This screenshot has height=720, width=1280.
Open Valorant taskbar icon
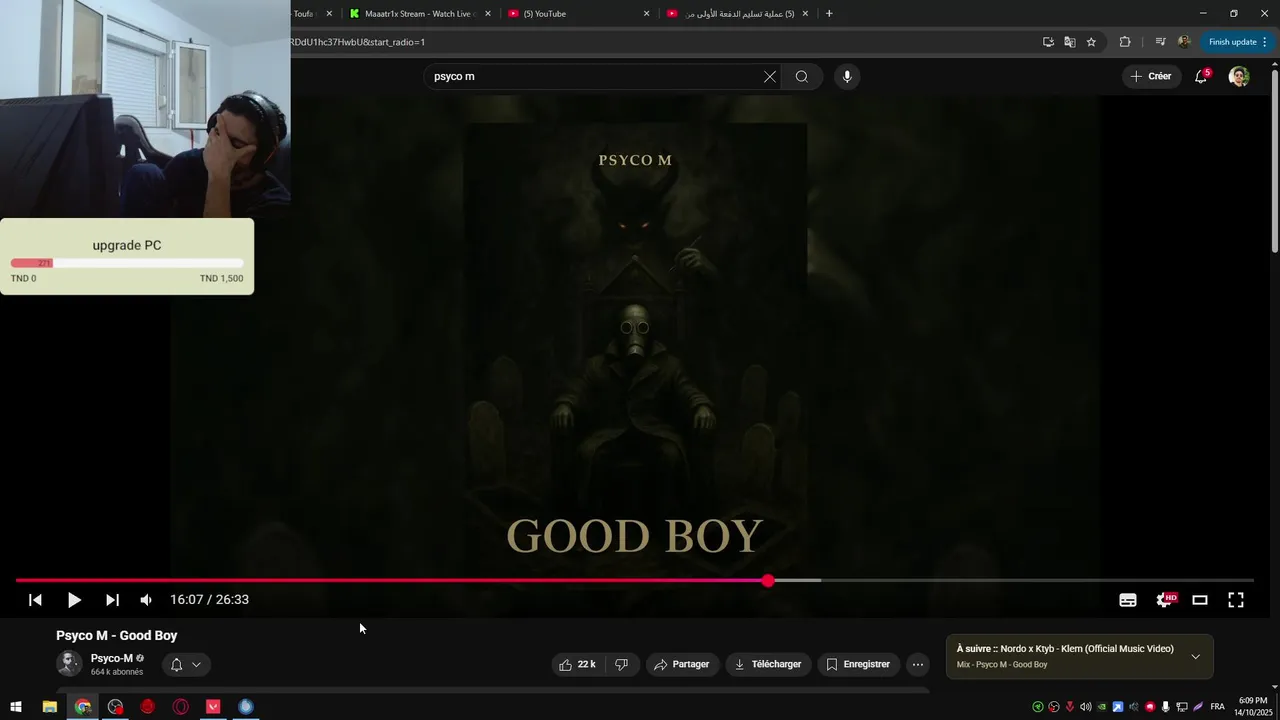213,707
